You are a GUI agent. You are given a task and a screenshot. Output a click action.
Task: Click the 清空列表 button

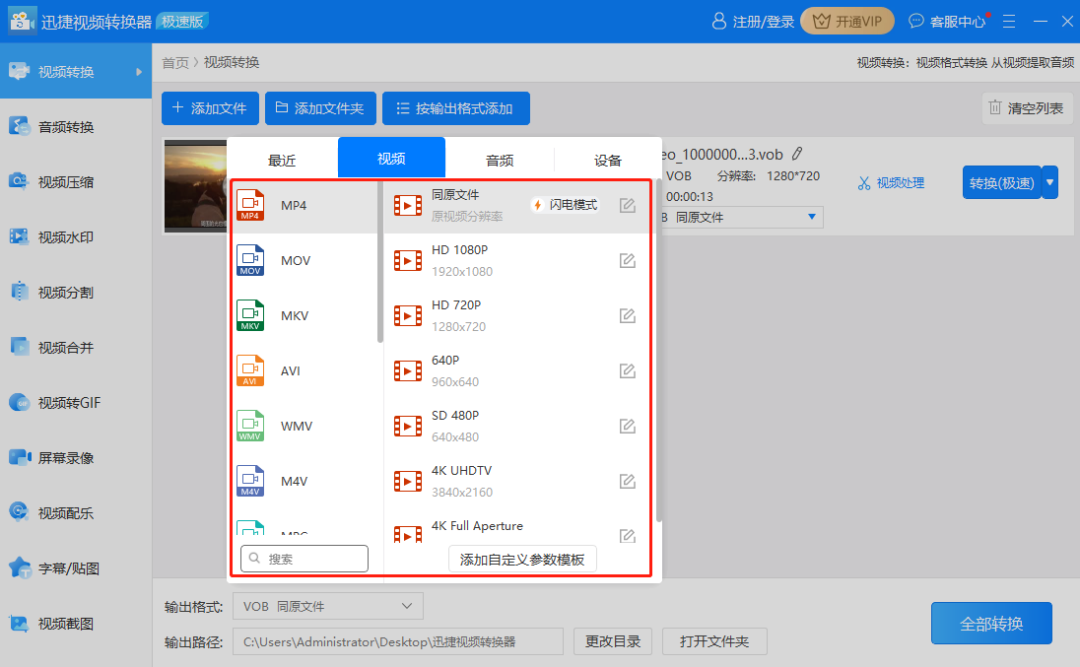[x=1027, y=108]
